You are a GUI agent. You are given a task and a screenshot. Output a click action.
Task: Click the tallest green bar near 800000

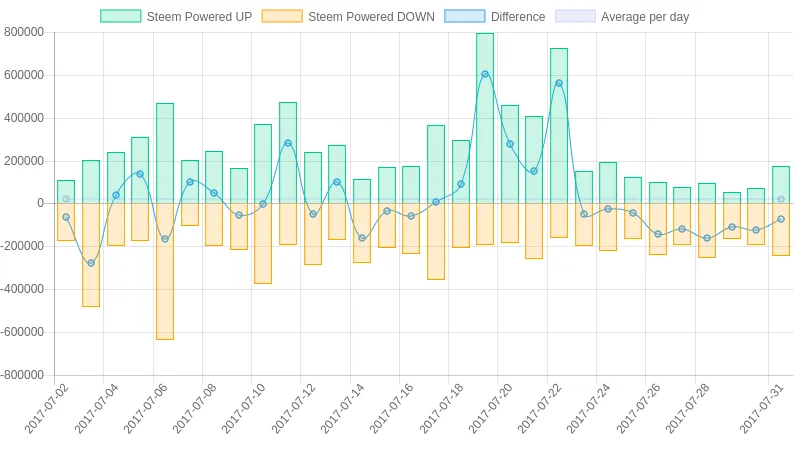(x=485, y=118)
